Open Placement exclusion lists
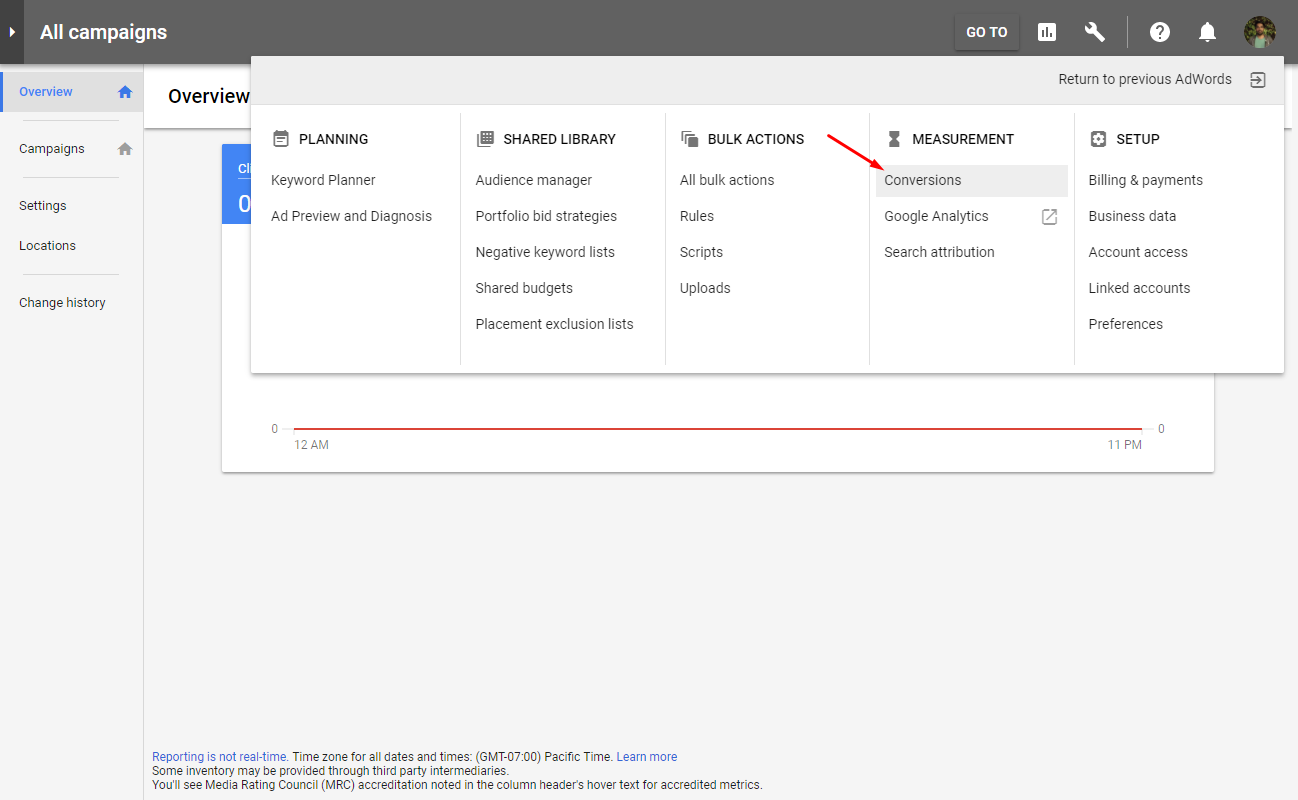The height and width of the screenshot is (800, 1298). pyautogui.click(x=554, y=324)
